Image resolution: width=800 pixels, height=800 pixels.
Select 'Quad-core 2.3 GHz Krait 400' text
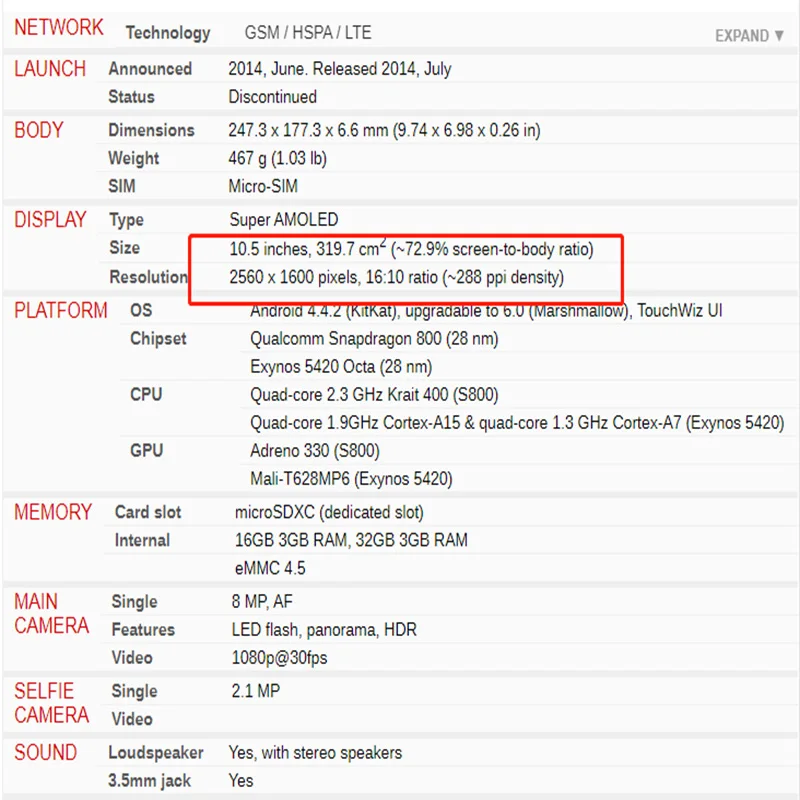(x=349, y=395)
